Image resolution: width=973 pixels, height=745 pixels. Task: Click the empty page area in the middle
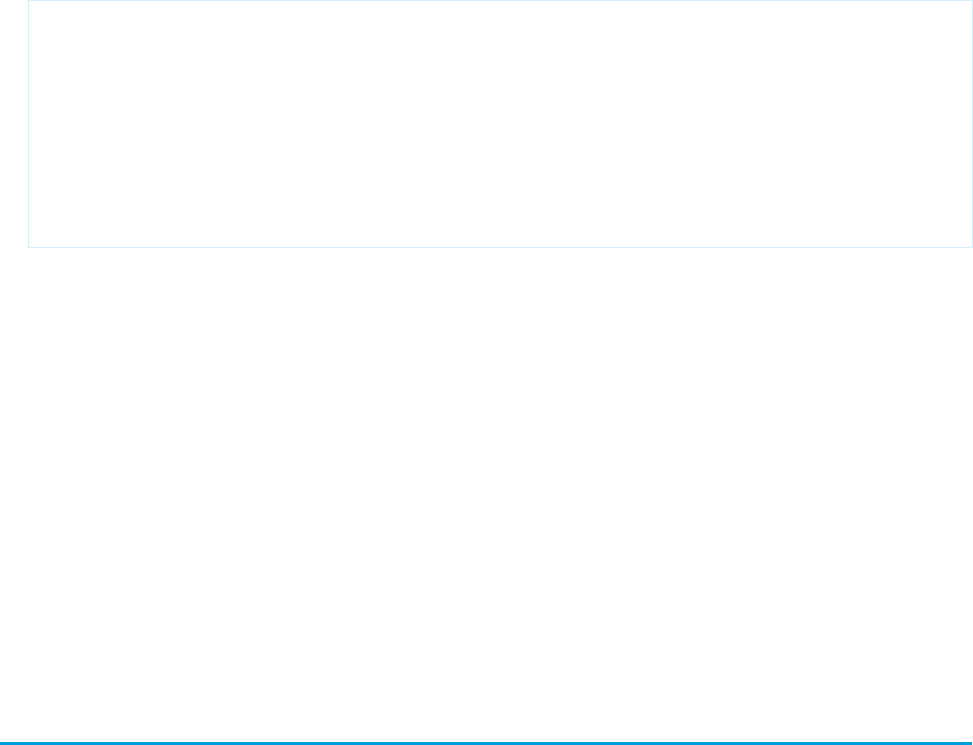coord(486,480)
